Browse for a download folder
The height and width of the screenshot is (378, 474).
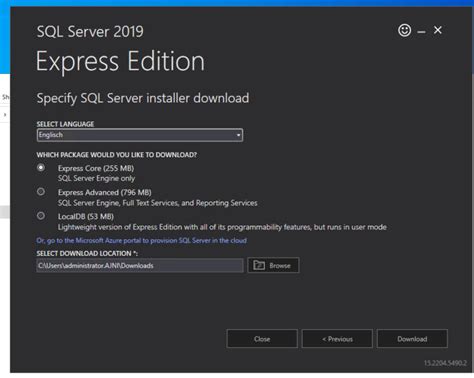click(x=273, y=266)
